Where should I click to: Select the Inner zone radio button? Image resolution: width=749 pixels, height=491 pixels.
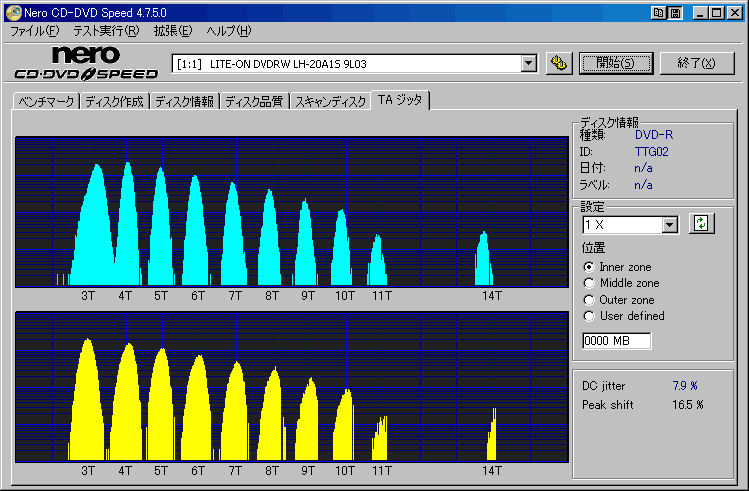coord(588,267)
